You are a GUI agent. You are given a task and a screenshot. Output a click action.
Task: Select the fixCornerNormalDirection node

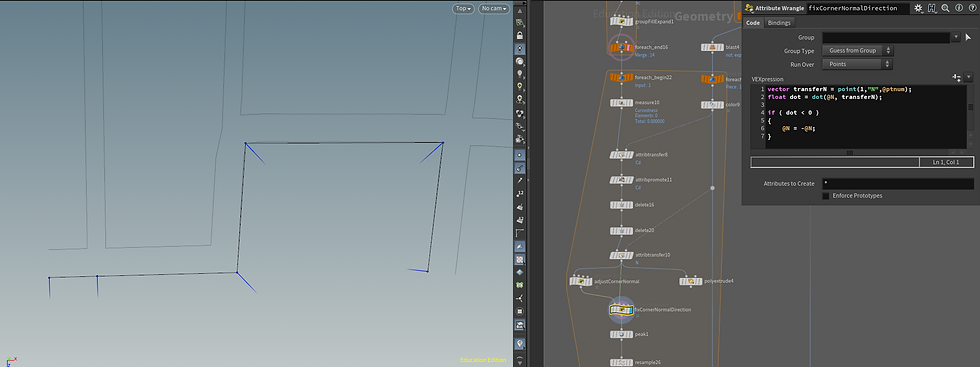point(621,309)
